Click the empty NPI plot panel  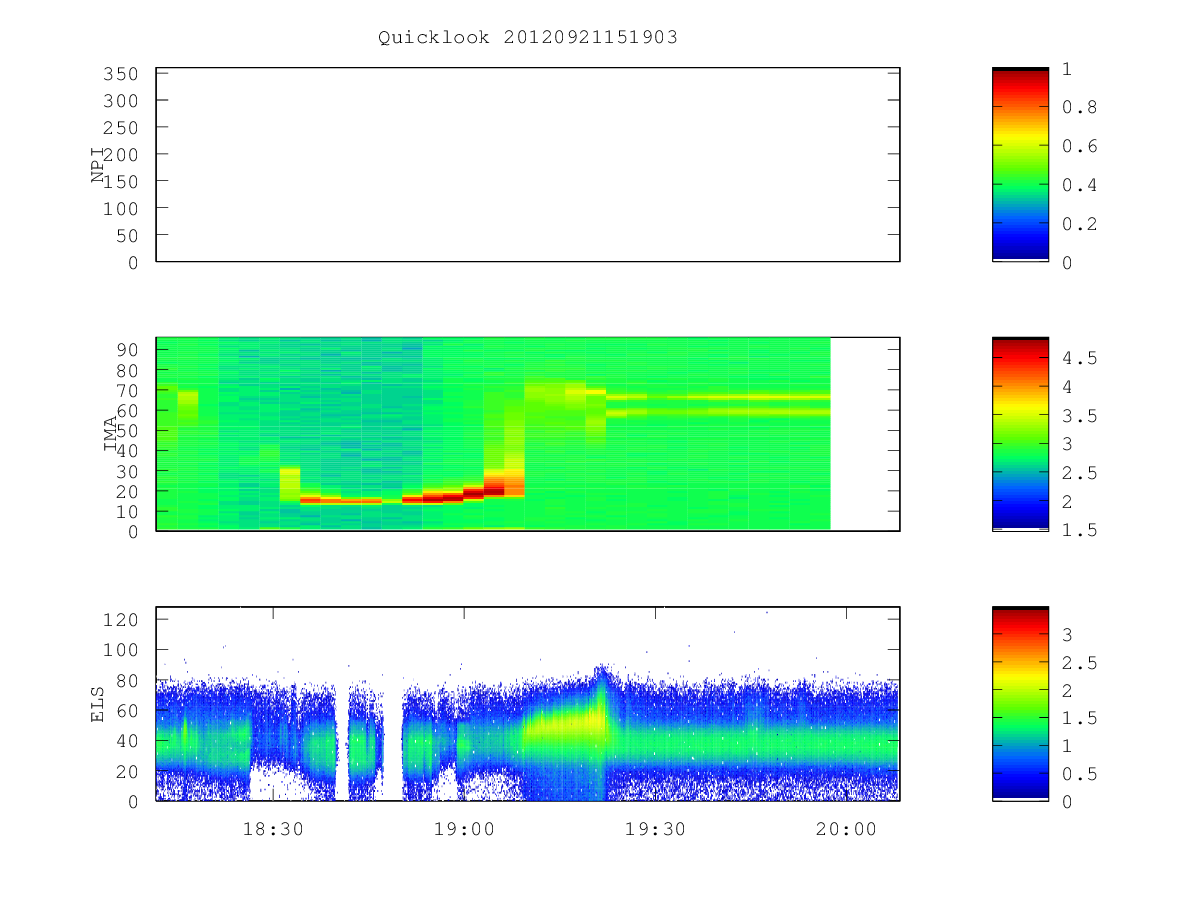pyautogui.click(x=528, y=165)
